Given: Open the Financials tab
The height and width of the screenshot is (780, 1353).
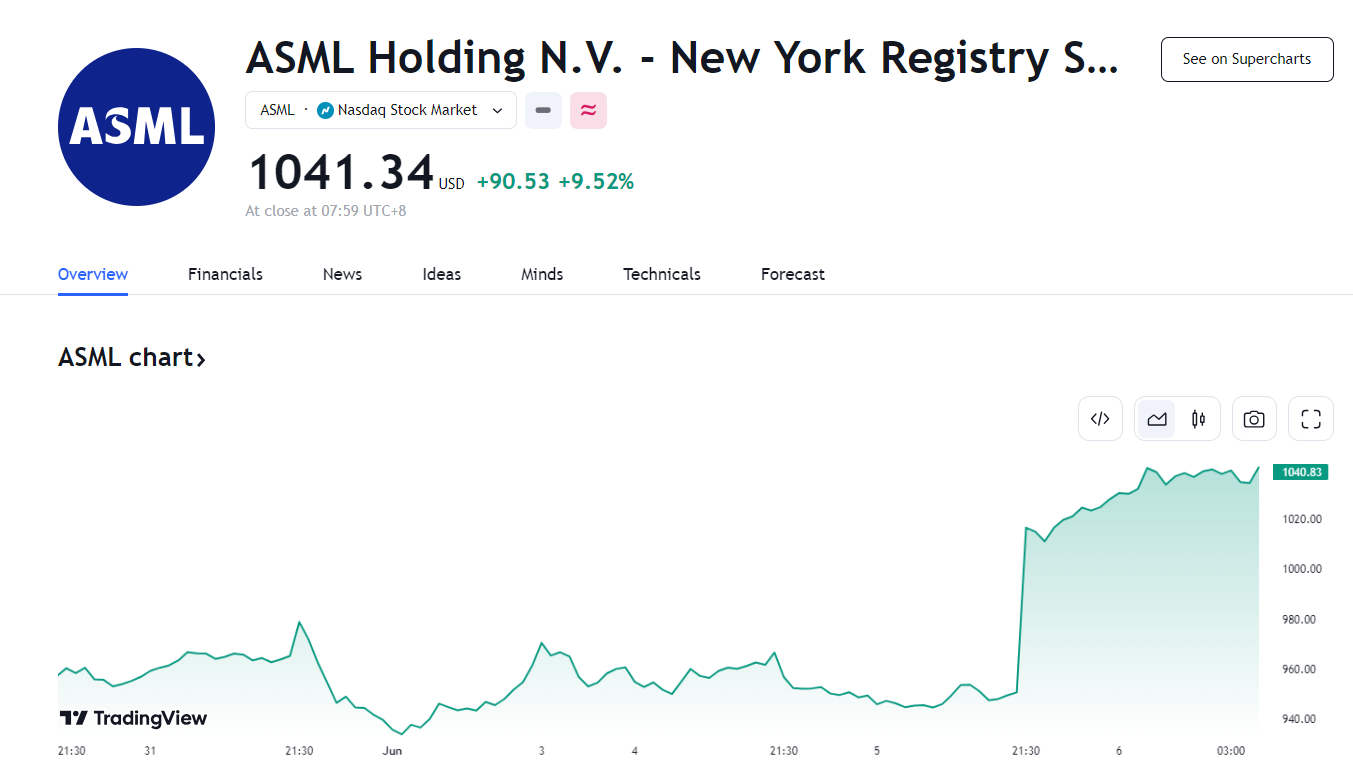Looking at the screenshot, I should (225, 274).
